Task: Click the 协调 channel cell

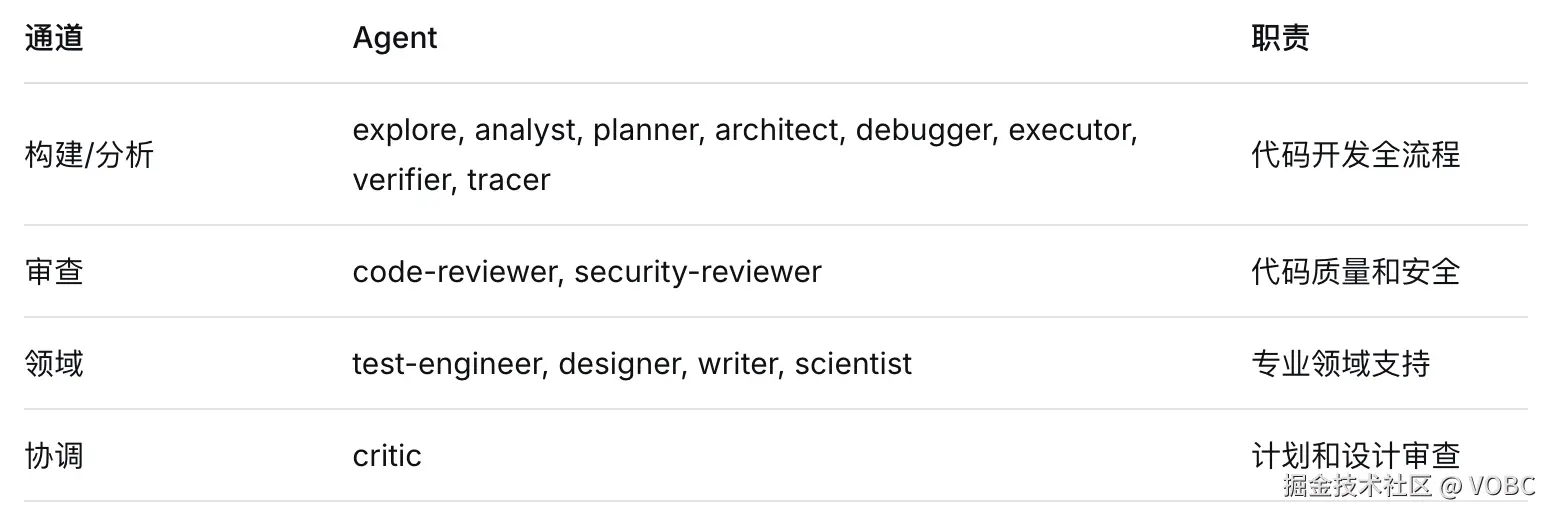Action: tap(54, 456)
